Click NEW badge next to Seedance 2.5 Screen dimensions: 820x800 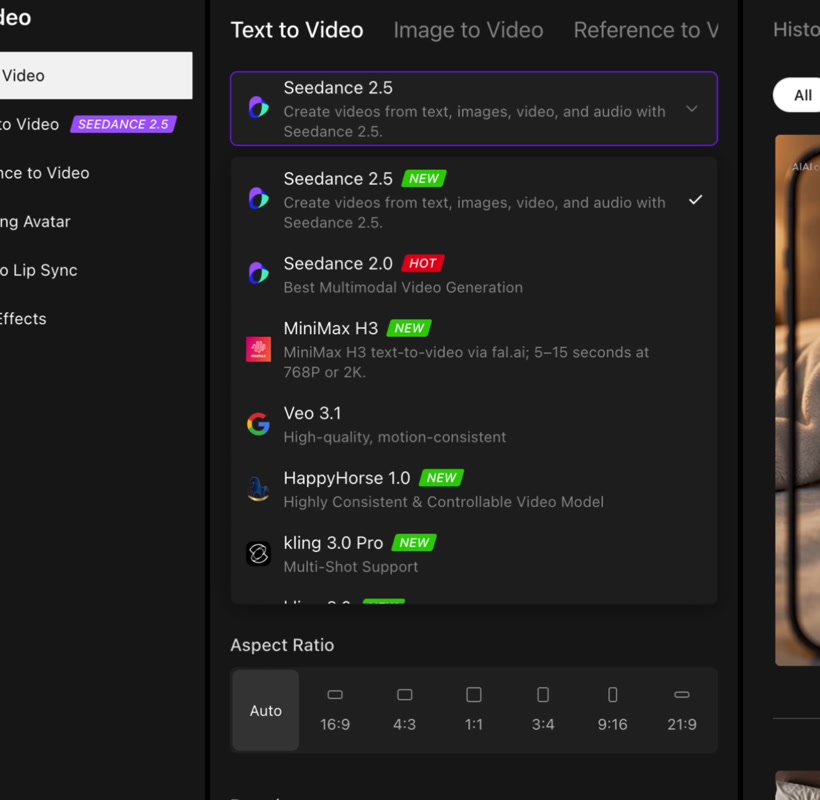click(424, 178)
